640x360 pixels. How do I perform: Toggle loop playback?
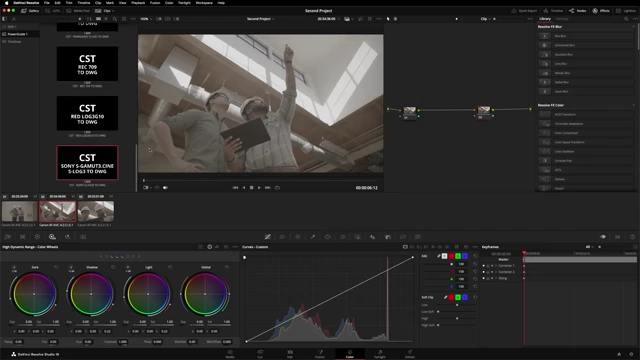(277, 188)
